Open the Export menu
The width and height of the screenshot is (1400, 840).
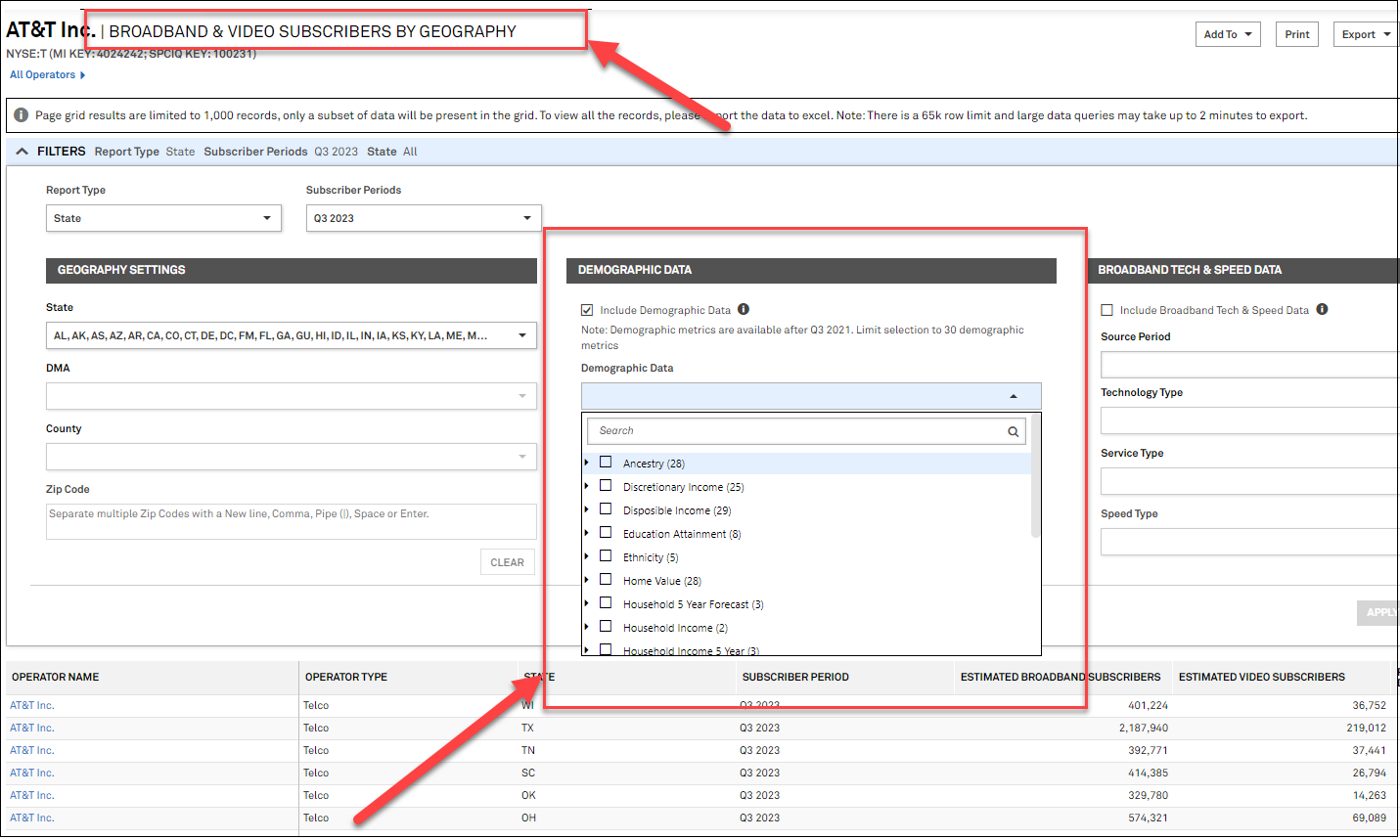coord(1365,34)
